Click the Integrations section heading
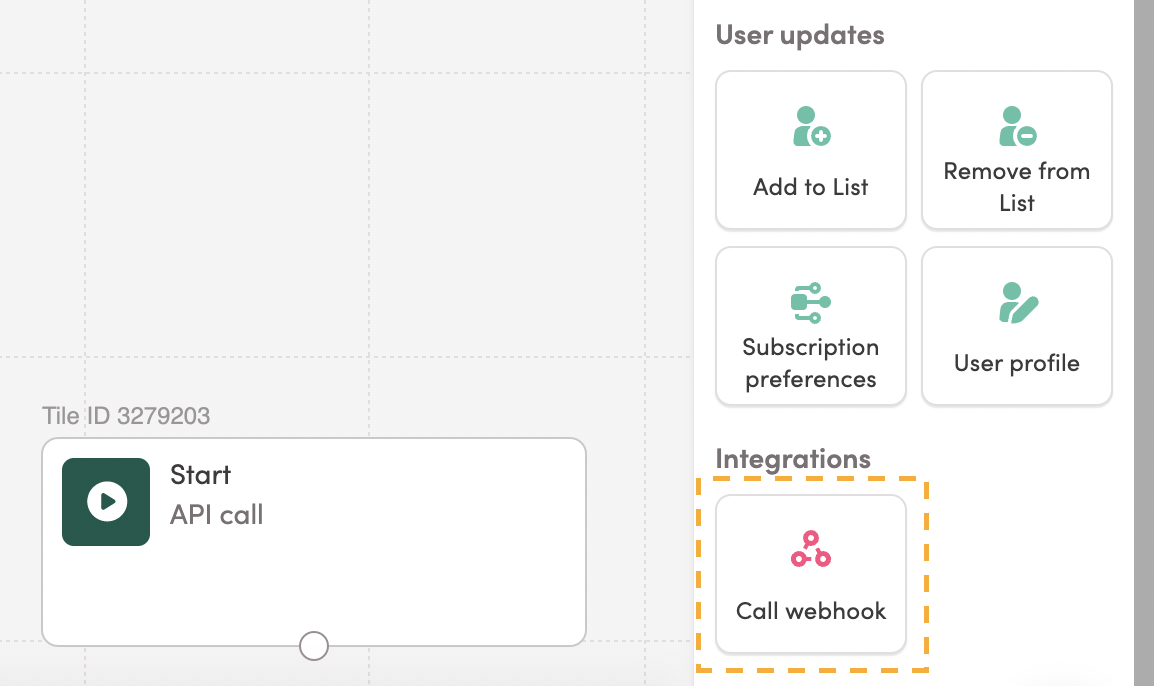This screenshot has width=1154, height=686. [793, 459]
